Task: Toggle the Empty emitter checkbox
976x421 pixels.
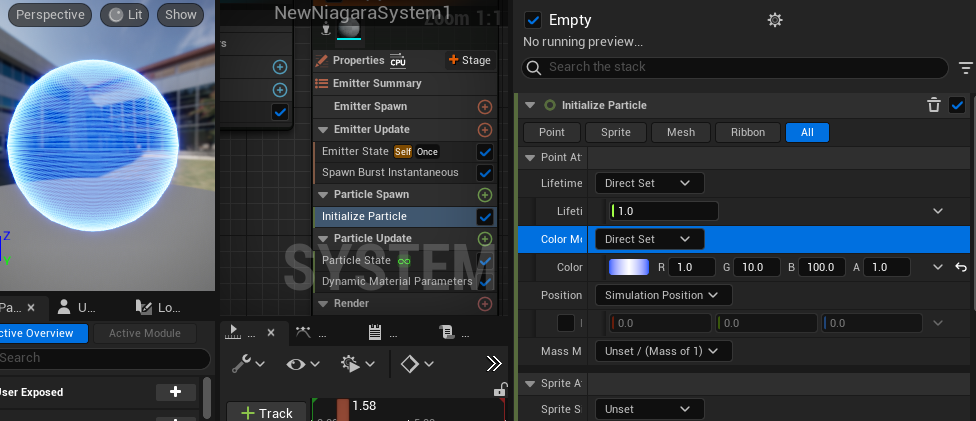Action: tap(533, 20)
